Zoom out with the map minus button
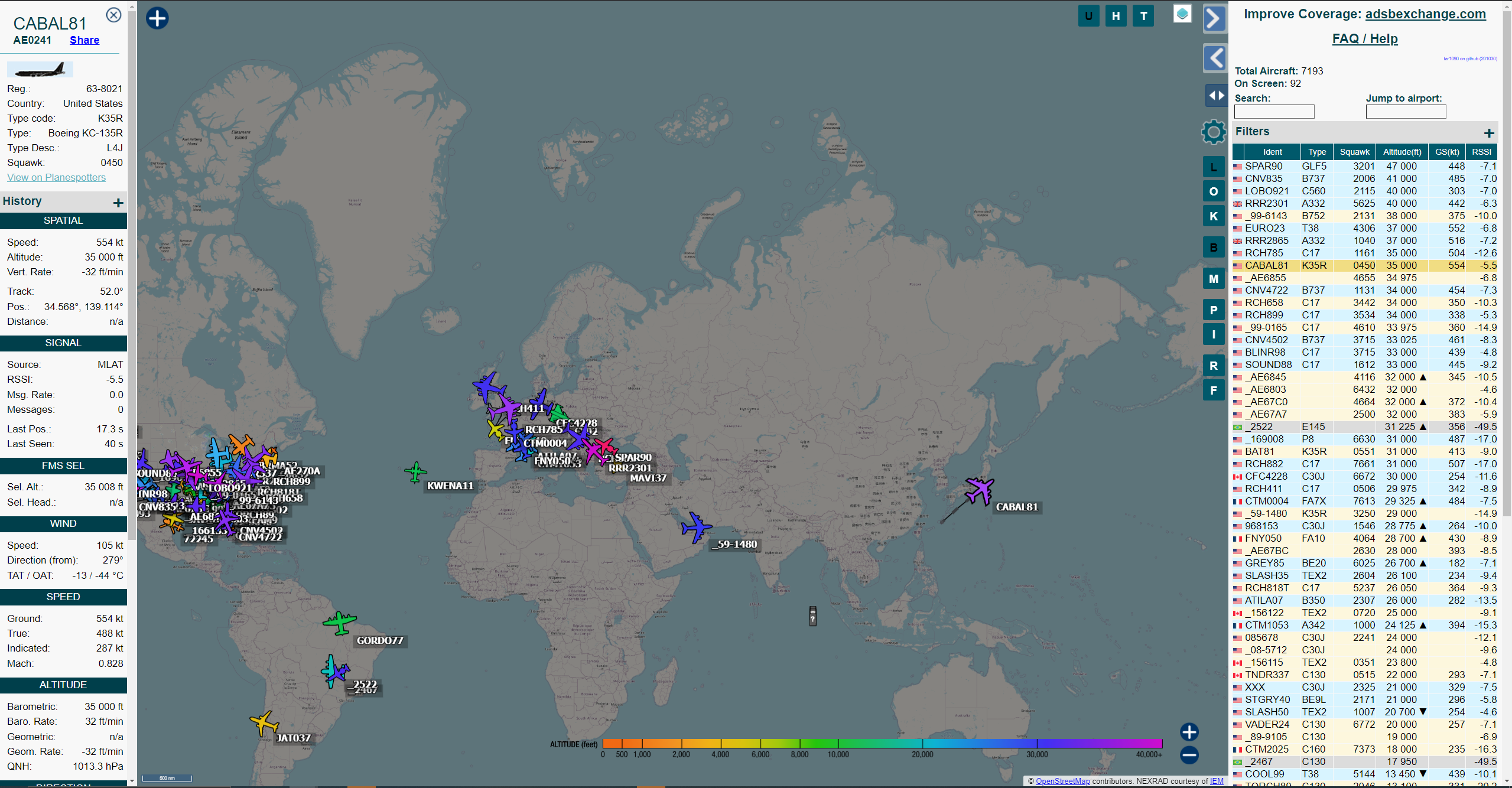 coord(1189,755)
